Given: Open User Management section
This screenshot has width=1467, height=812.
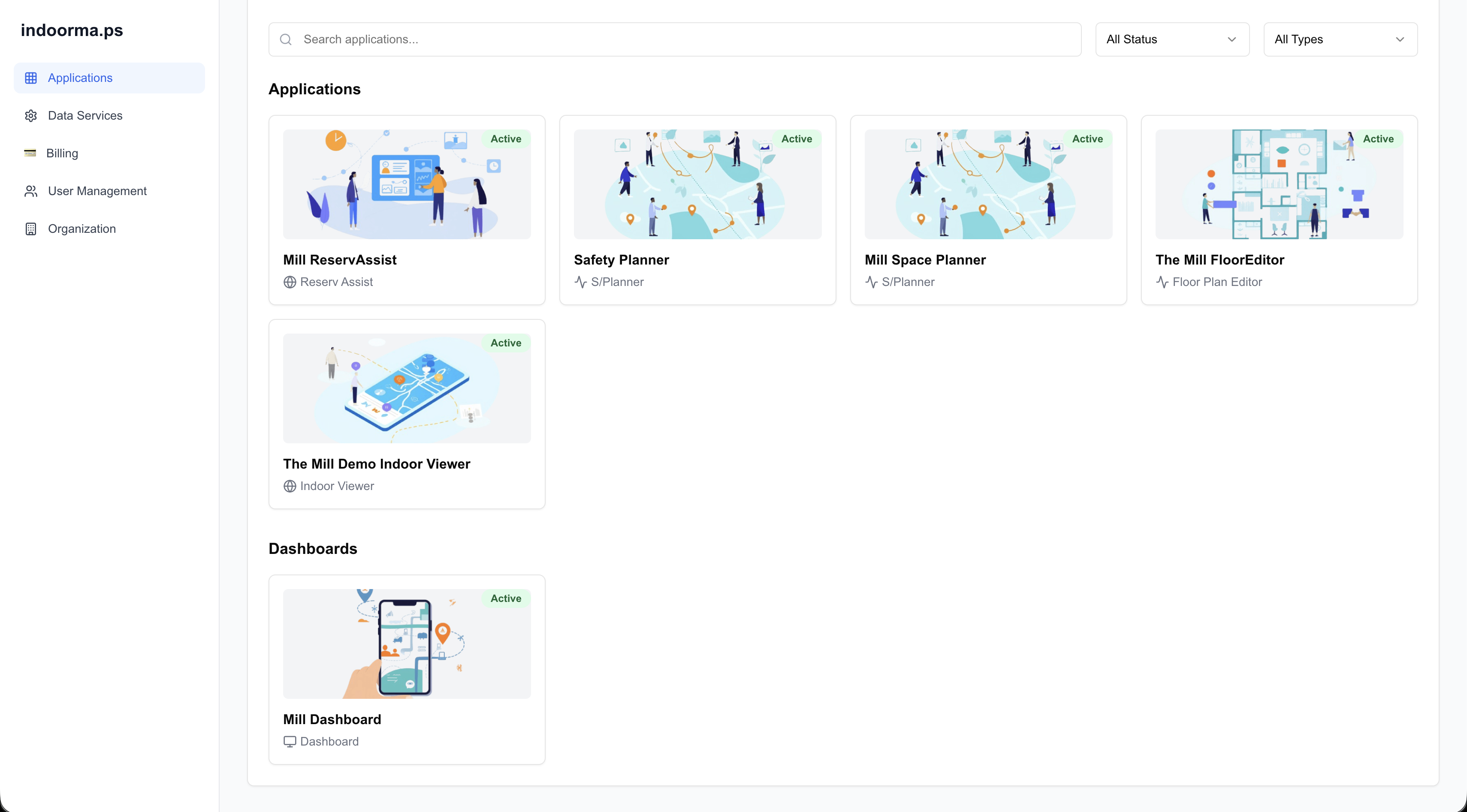Looking at the screenshot, I should pos(109,191).
